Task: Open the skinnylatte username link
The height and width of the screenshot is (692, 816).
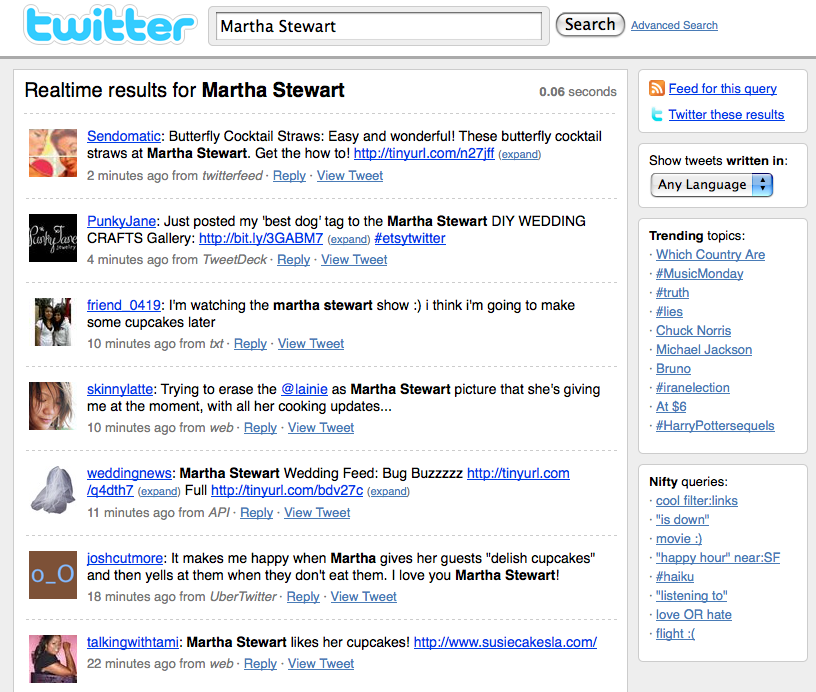Action: 120,389
